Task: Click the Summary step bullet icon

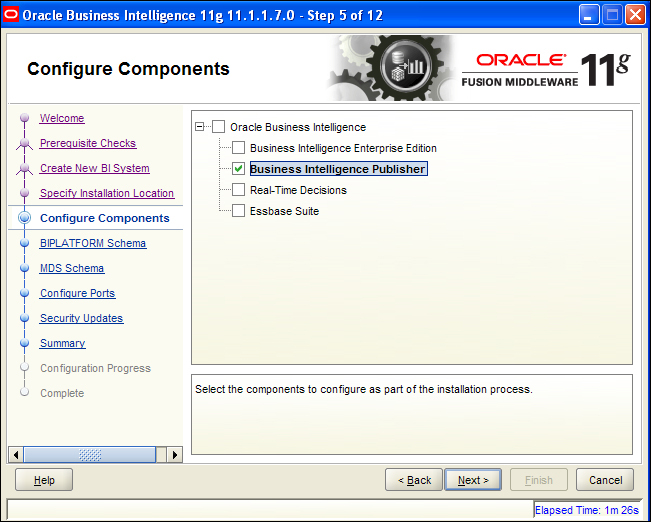Action: (24, 343)
